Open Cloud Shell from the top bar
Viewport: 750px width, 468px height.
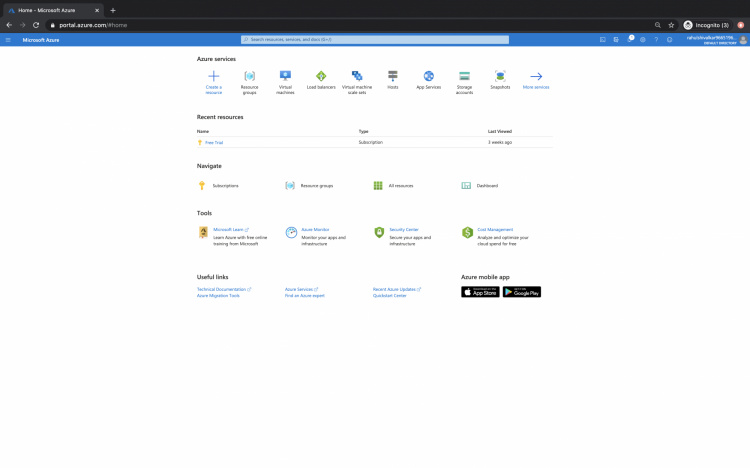(603, 39)
